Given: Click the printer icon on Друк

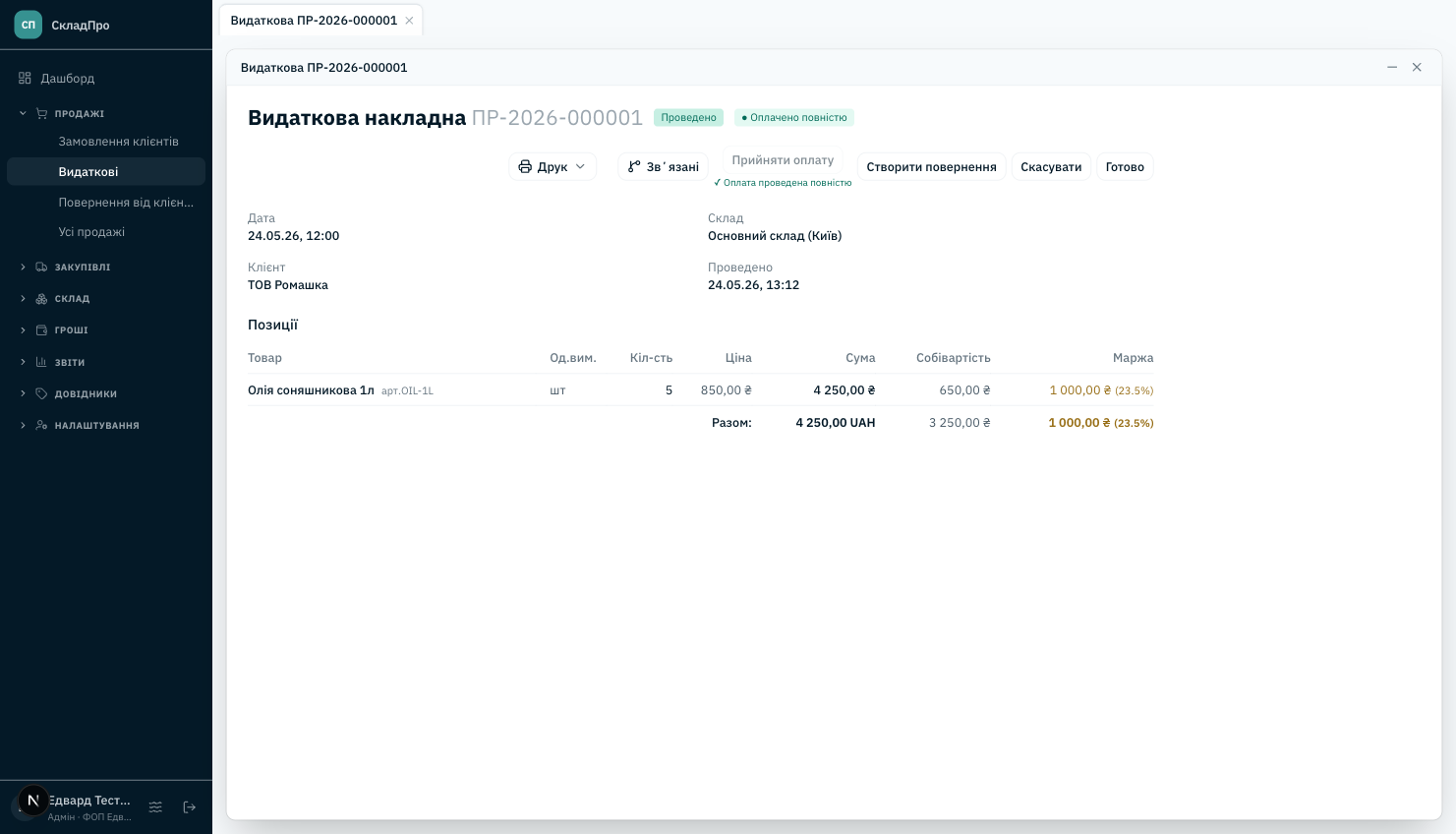Looking at the screenshot, I should click(x=525, y=166).
